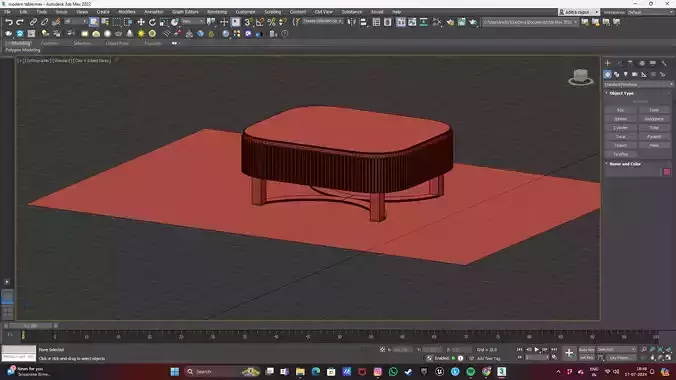Switch to the Freeform ribbon tab

49,43
